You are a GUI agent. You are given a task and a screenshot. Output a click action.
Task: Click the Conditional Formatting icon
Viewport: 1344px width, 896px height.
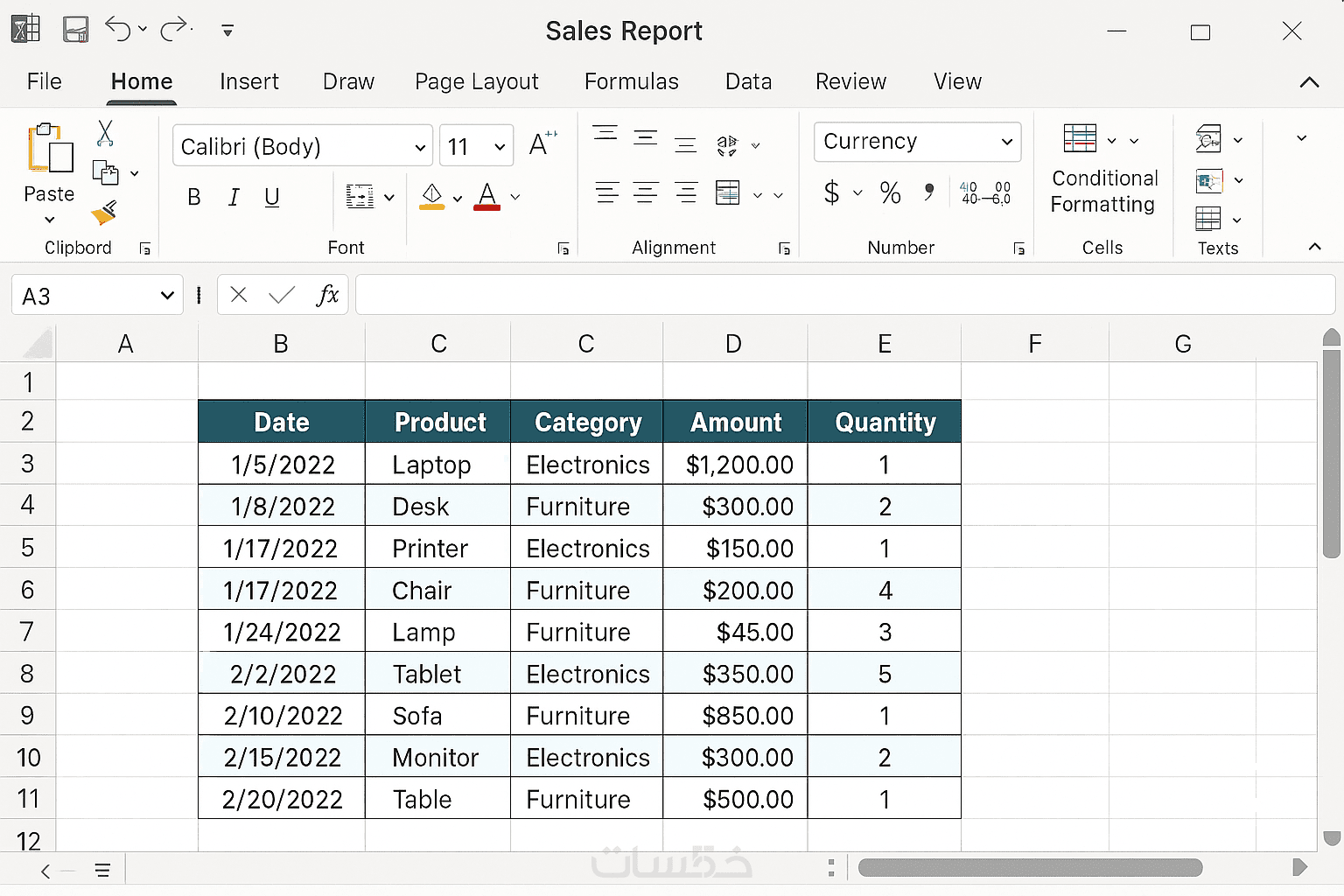1080,138
